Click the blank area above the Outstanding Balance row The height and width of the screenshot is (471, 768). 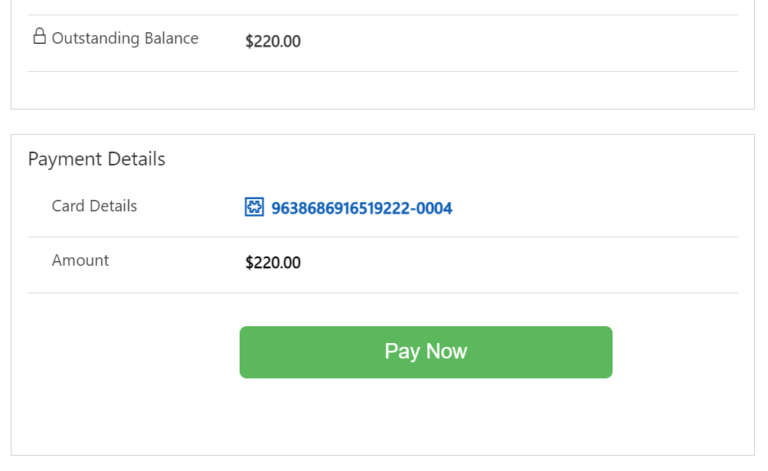(380, 7)
